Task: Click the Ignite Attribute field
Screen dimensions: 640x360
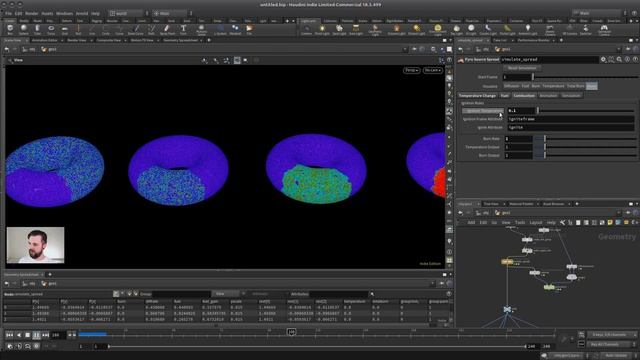Action: pos(570,127)
